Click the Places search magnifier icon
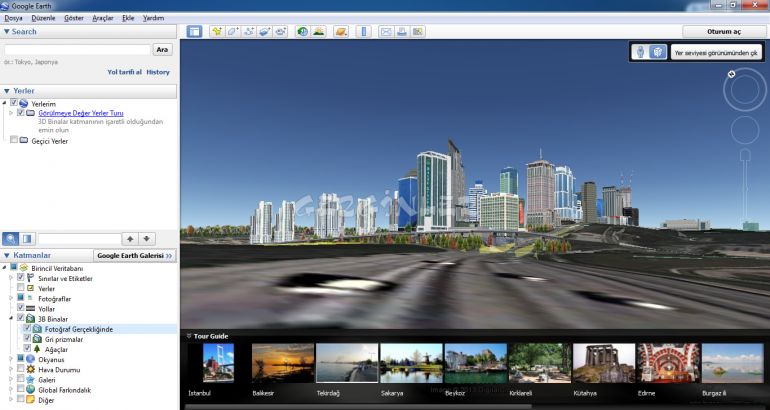 coord(10,239)
